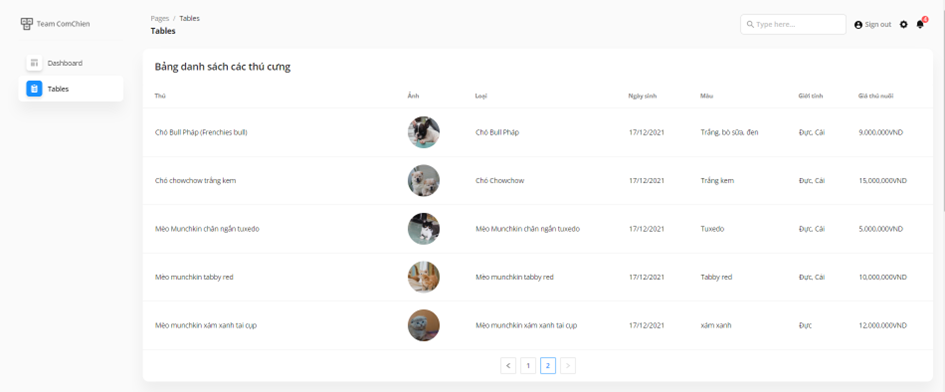Click the Giới tính column header
945x392 pixels.
[x=811, y=96]
